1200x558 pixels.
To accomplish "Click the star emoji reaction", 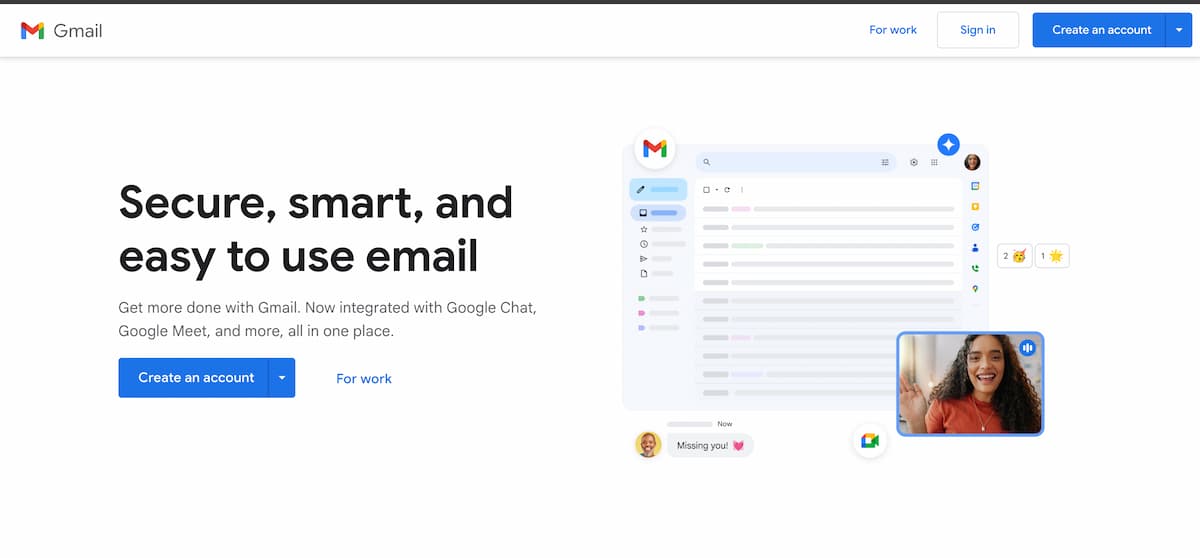I will [1052, 256].
